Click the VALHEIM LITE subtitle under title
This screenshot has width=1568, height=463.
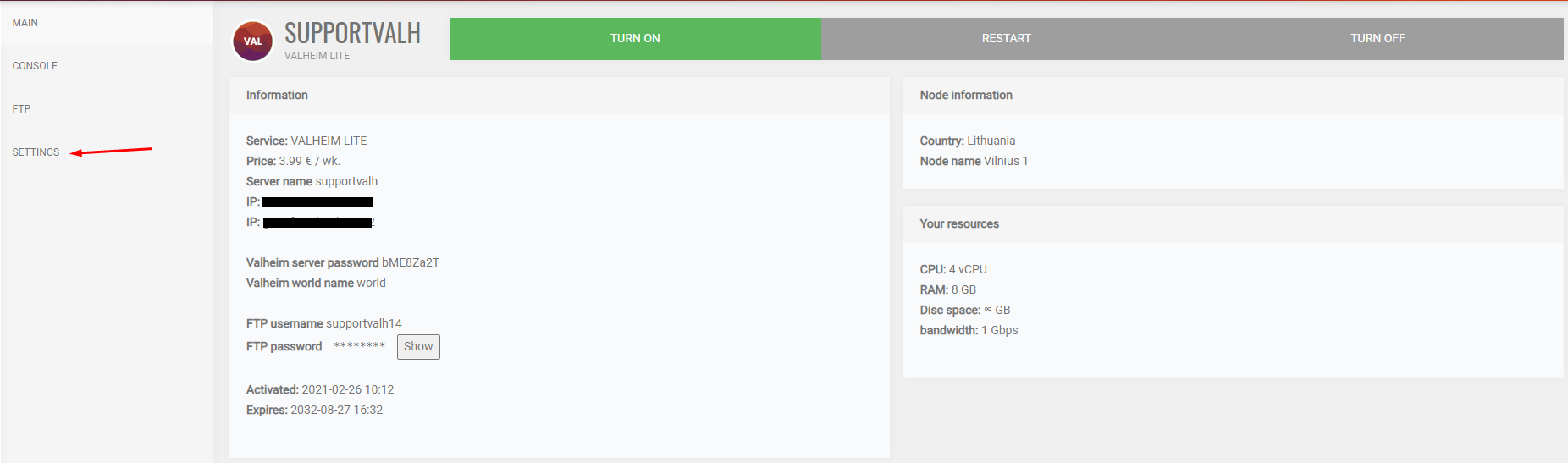click(317, 56)
